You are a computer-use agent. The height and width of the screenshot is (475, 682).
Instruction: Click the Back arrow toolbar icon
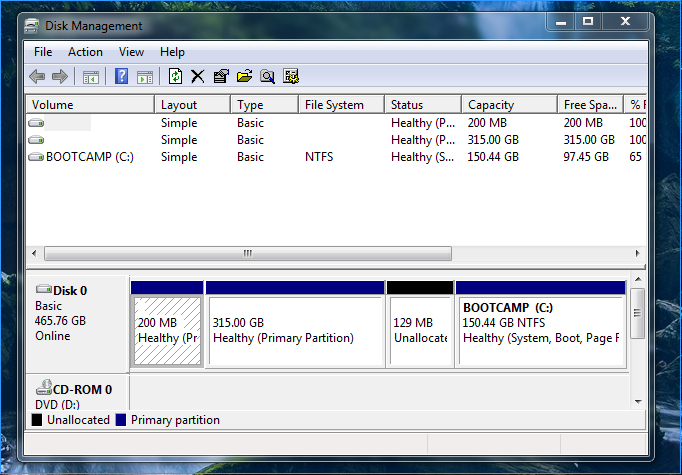click(37, 77)
